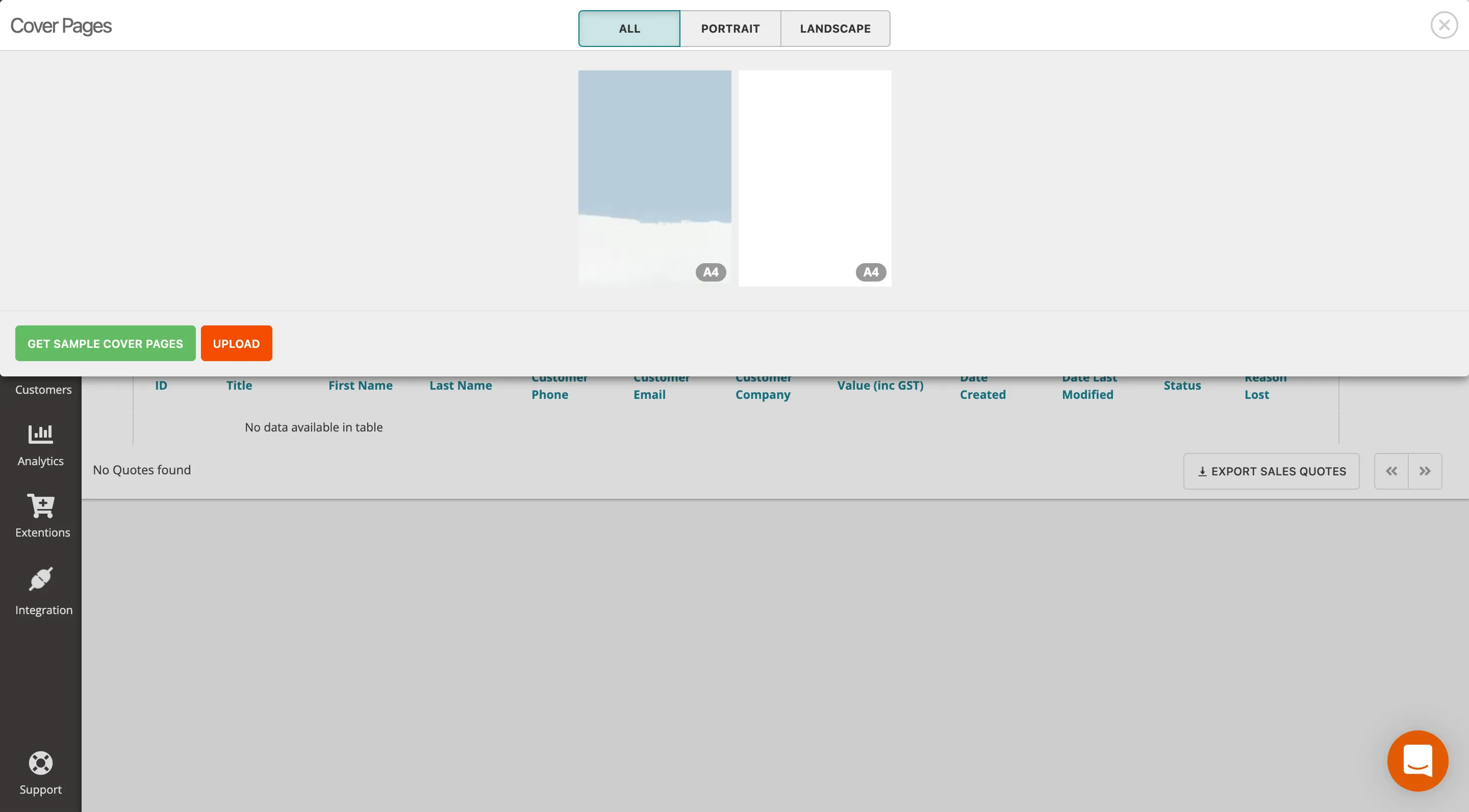Open the Analytics sidebar panel
Viewport: 1469px width, 812px height.
point(40,446)
